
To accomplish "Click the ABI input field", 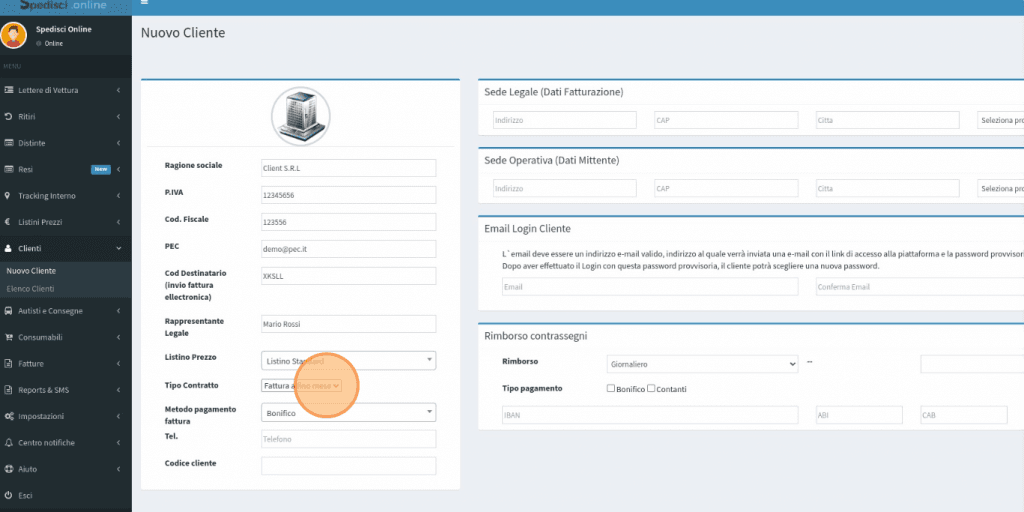I will click(859, 415).
